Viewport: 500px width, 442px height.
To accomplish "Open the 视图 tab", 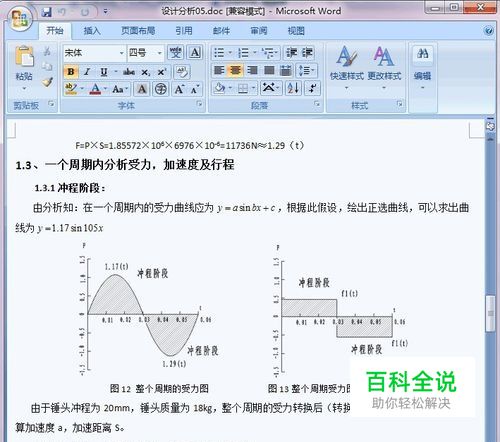I will (296, 31).
